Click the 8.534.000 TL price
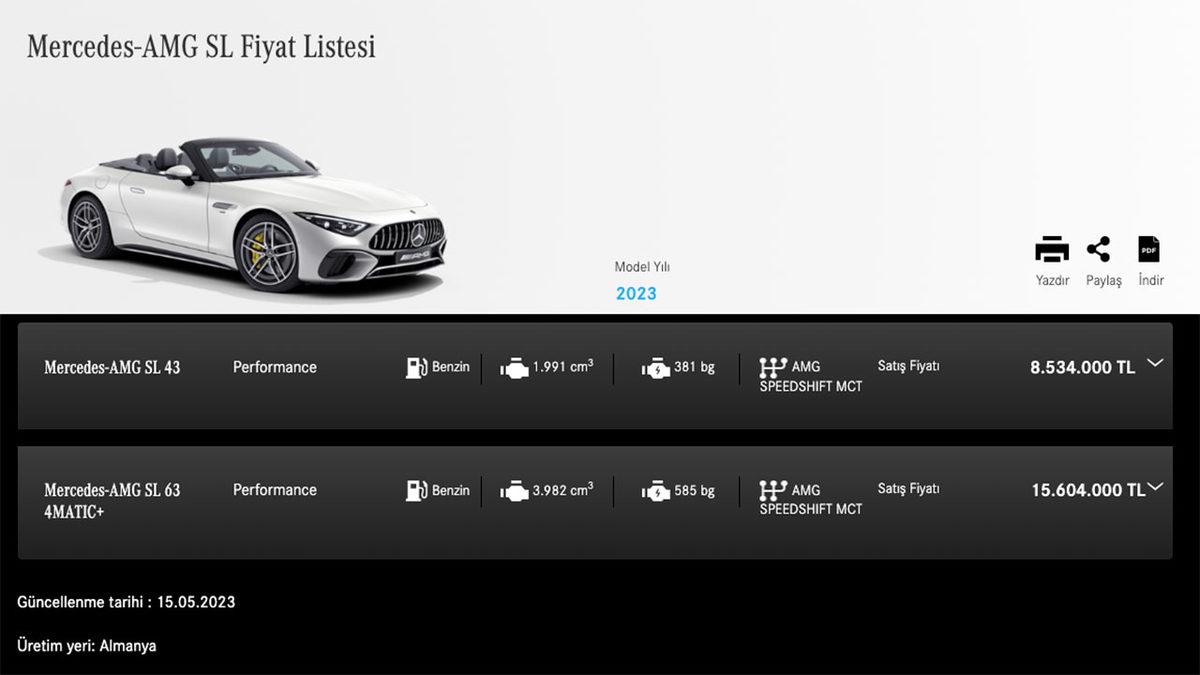1200x675 pixels. point(1084,367)
